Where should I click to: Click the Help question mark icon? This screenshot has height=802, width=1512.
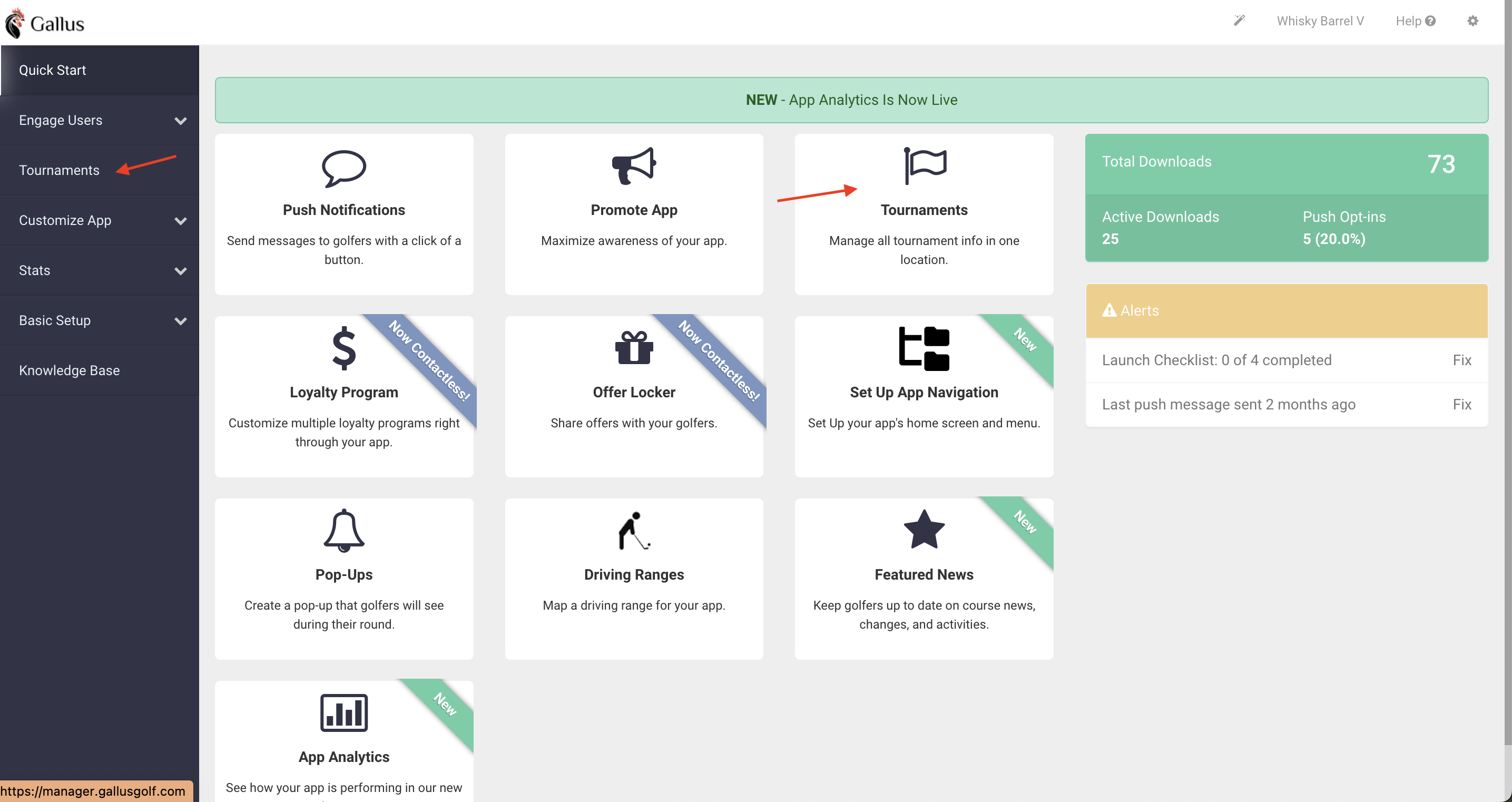click(x=1430, y=21)
